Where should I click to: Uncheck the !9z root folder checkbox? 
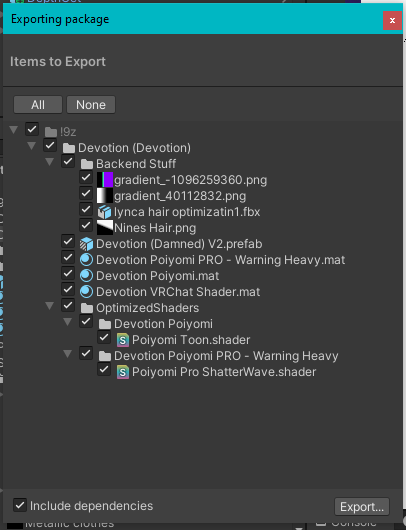point(32,129)
